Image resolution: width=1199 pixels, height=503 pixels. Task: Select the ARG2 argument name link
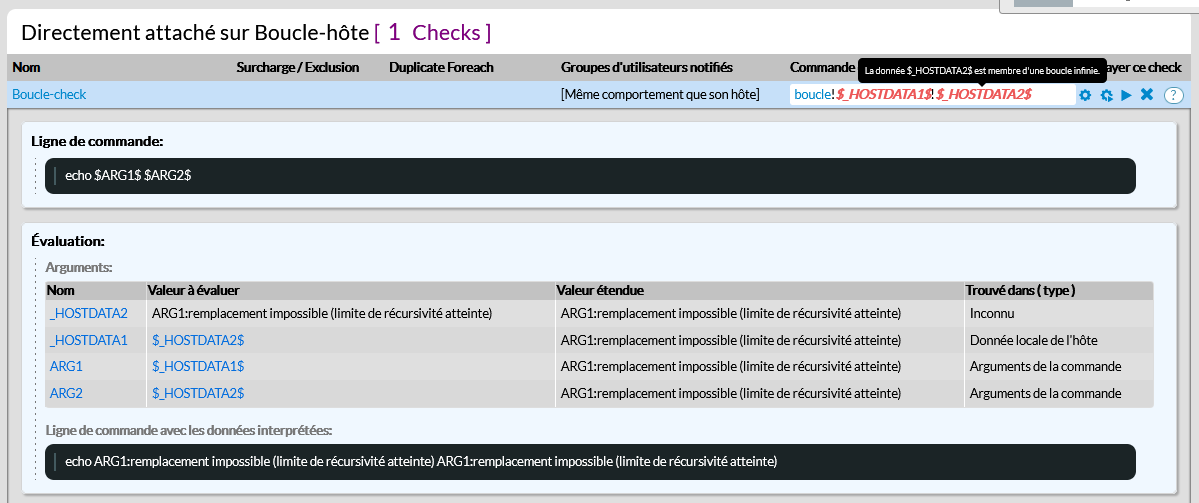[66, 393]
